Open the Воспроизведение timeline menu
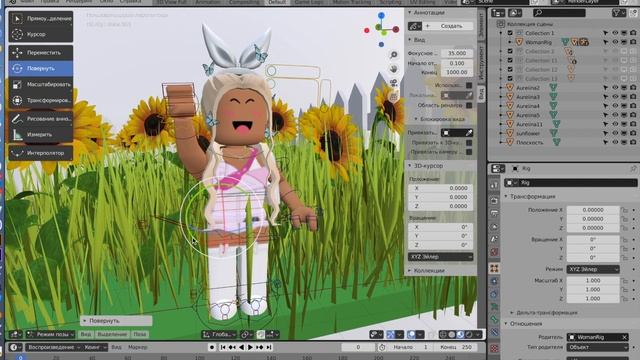Screen dimensions: 640x360 (x=53, y=347)
